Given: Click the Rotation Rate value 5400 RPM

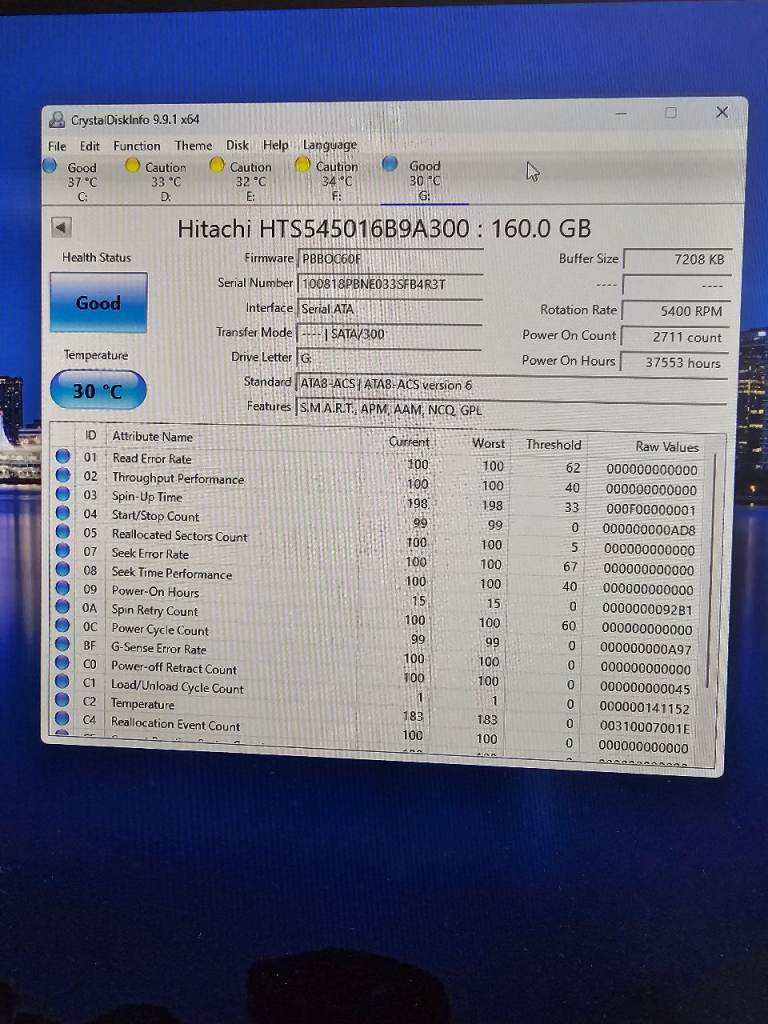Looking at the screenshot, I should point(675,311).
